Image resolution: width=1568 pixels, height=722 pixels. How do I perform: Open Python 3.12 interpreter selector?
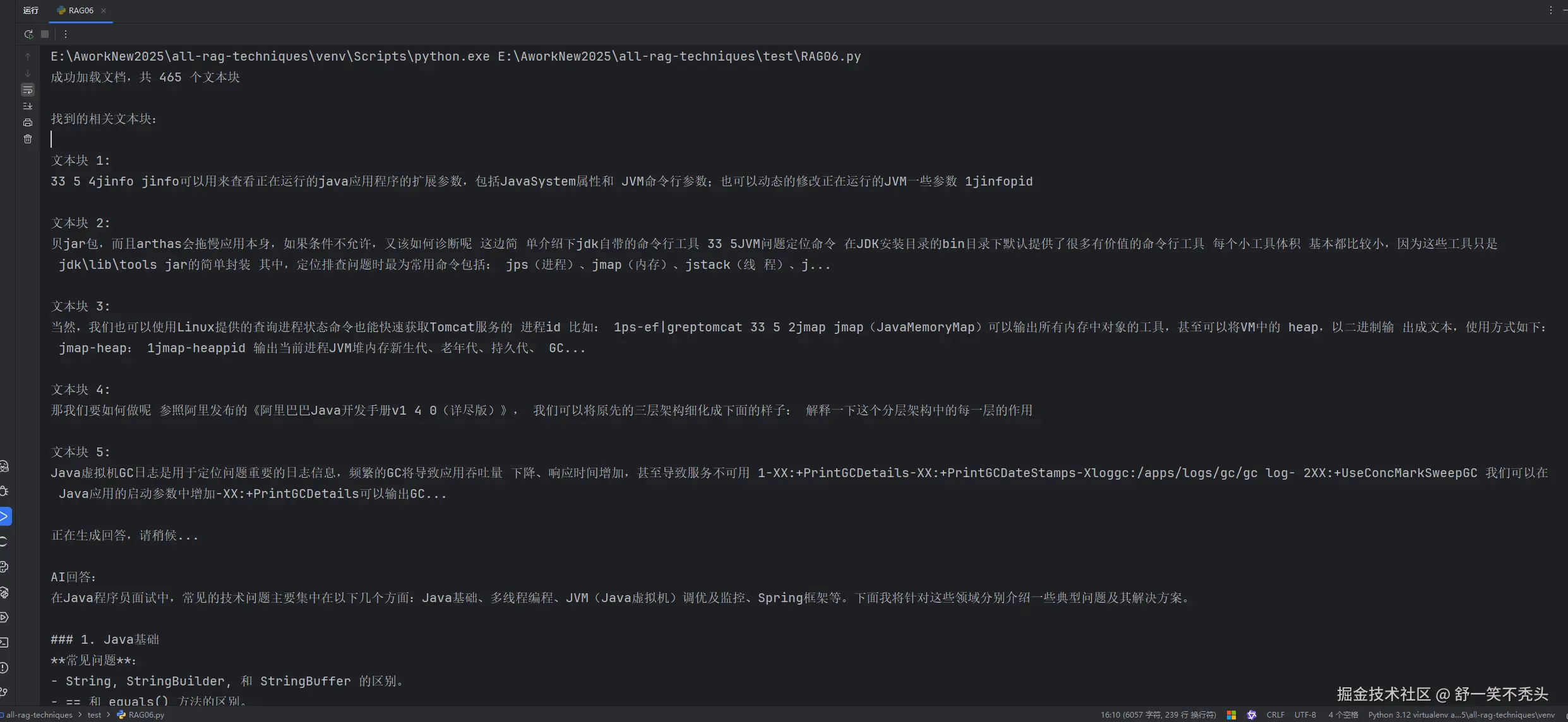coord(1461,714)
